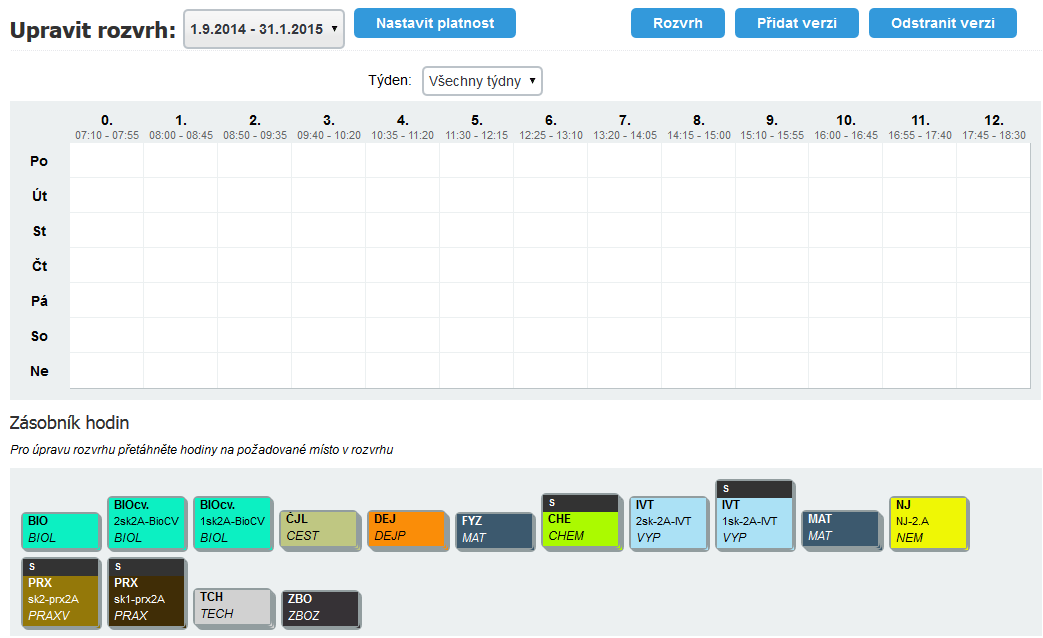Click the Nastavit platnost button
1043x638 pixels.
tap(434, 23)
